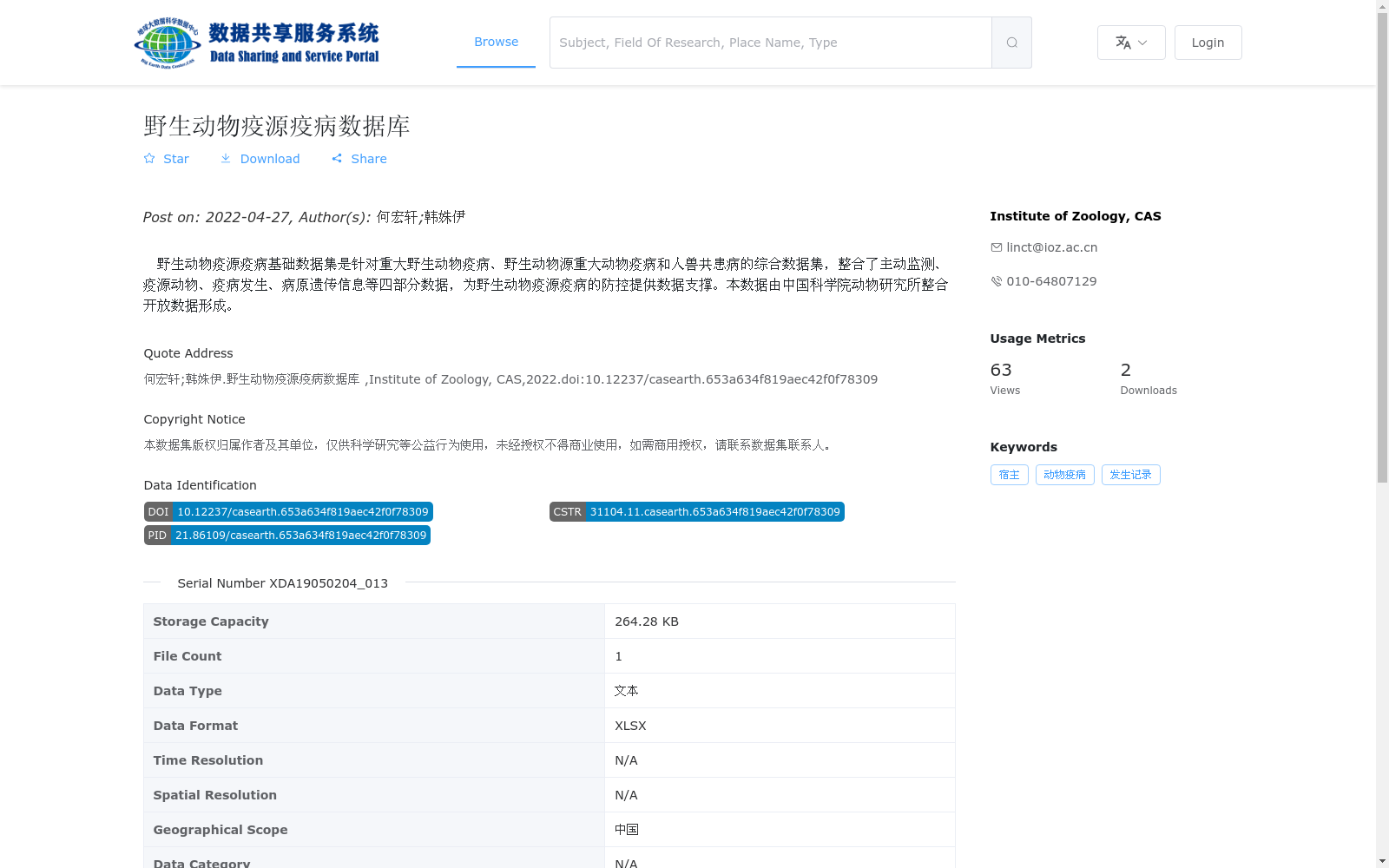Click the Institute of Zoology, CAS heading
The image size is (1389, 868).
click(1076, 216)
